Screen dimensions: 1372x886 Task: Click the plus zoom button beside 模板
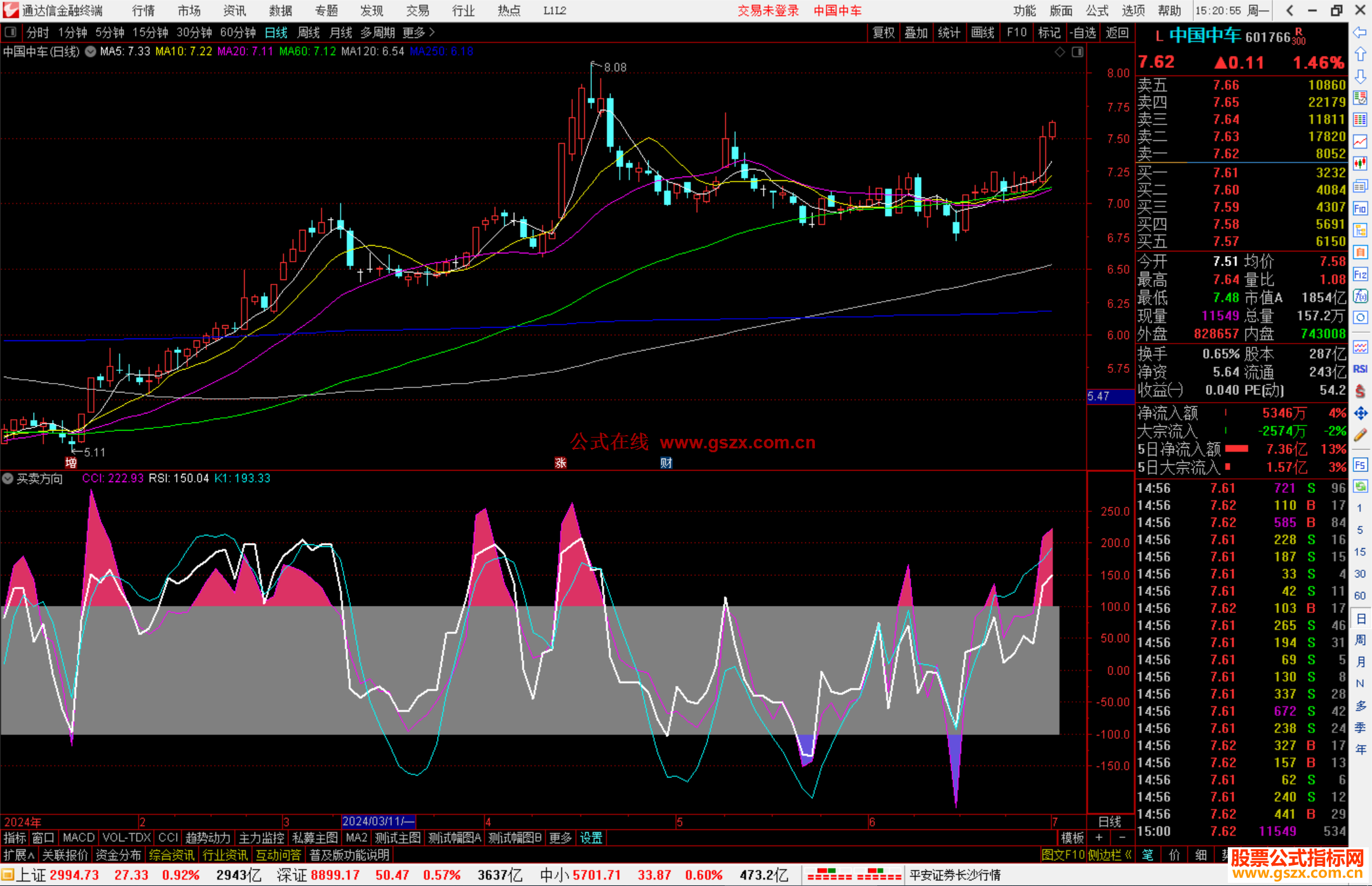coord(1099,838)
